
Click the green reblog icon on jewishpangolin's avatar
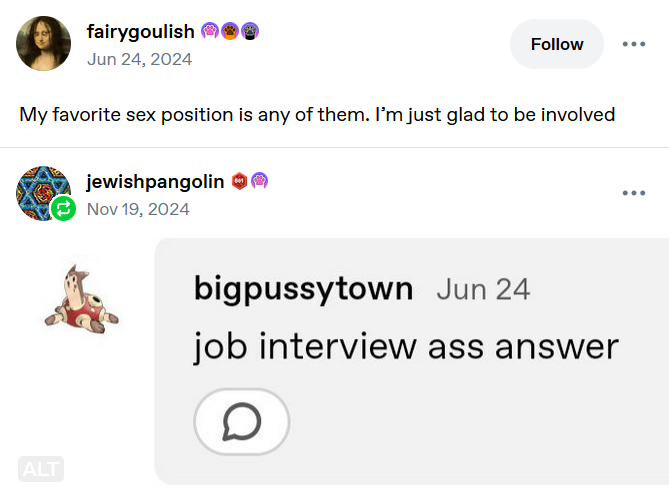pos(63,208)
